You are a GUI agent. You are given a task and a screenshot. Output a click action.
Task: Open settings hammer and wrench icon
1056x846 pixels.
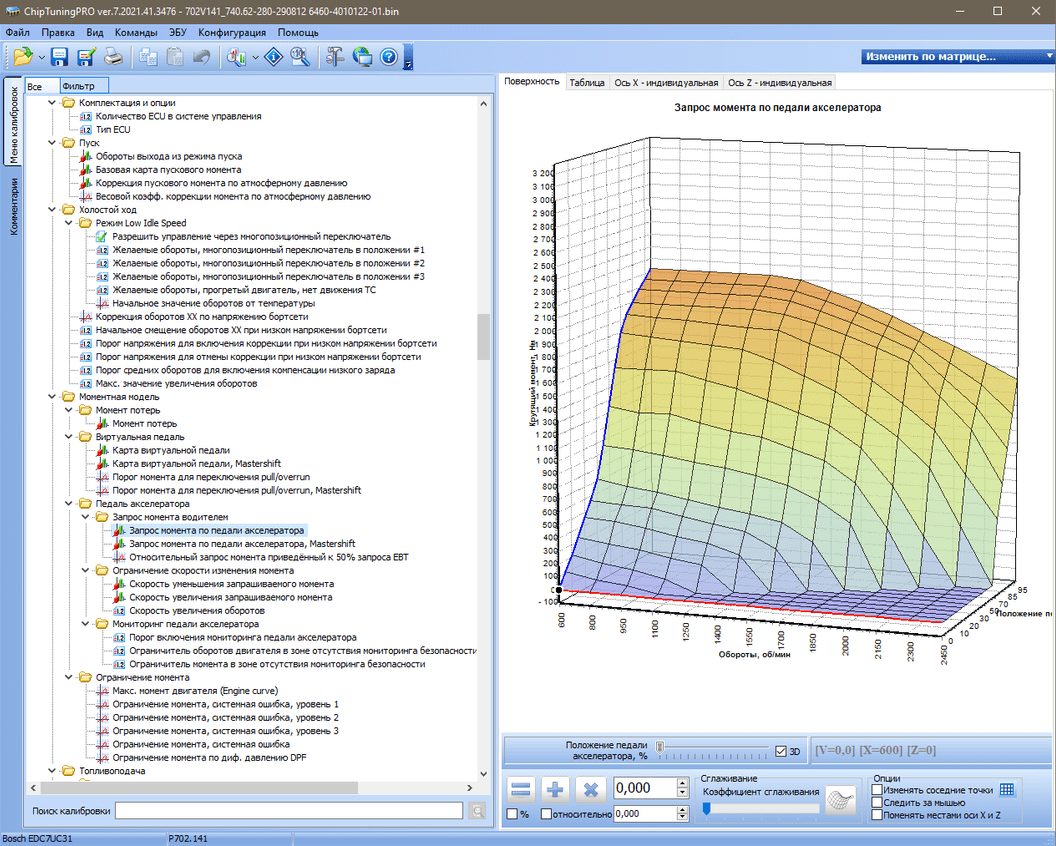(335, 57)
